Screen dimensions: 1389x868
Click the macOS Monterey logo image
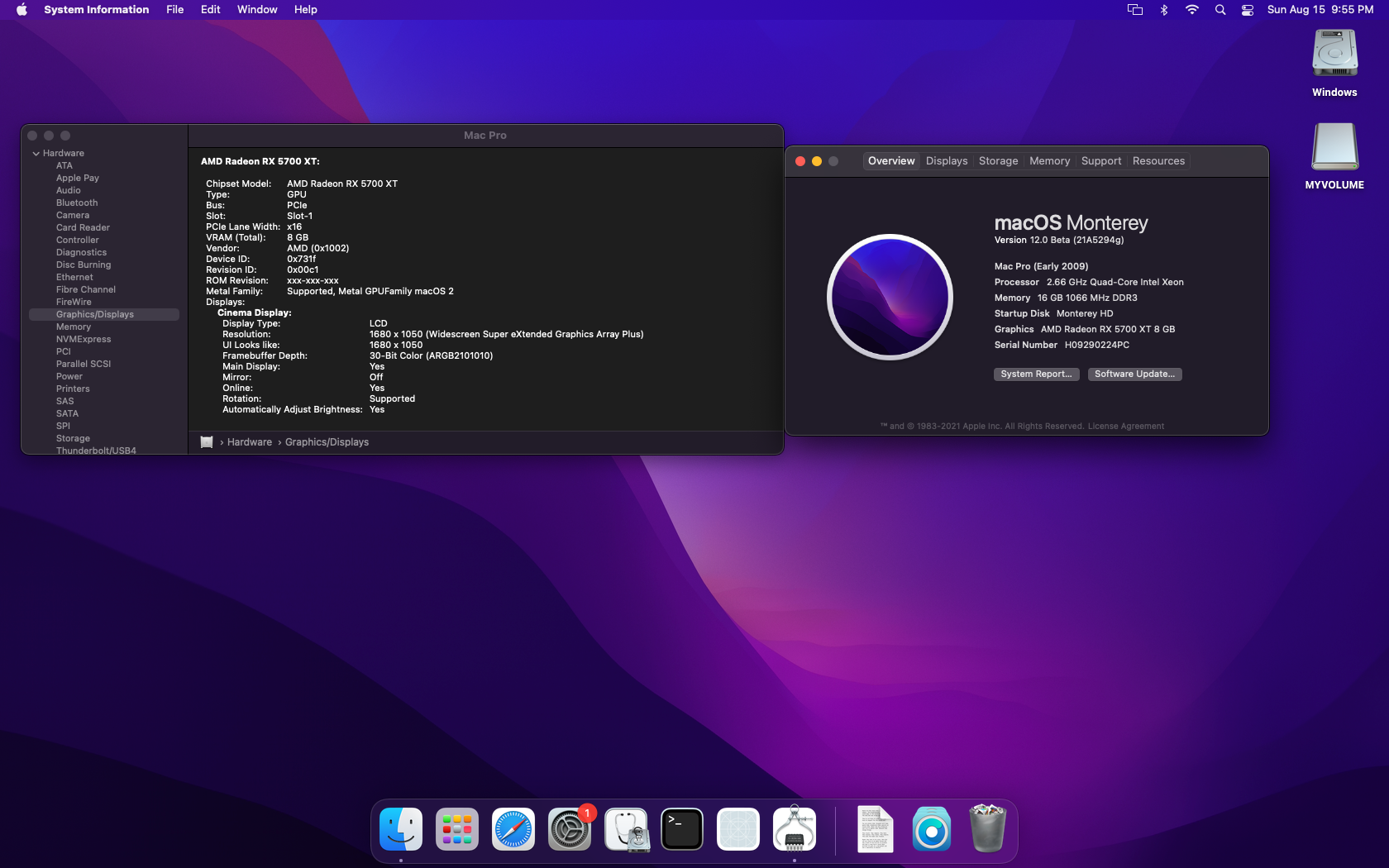[x=890, y=297]
